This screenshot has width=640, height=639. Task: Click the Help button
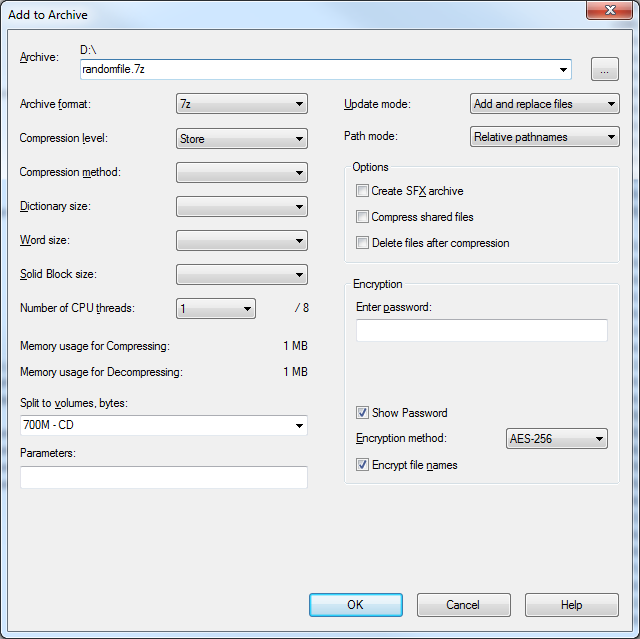point(571,605)
